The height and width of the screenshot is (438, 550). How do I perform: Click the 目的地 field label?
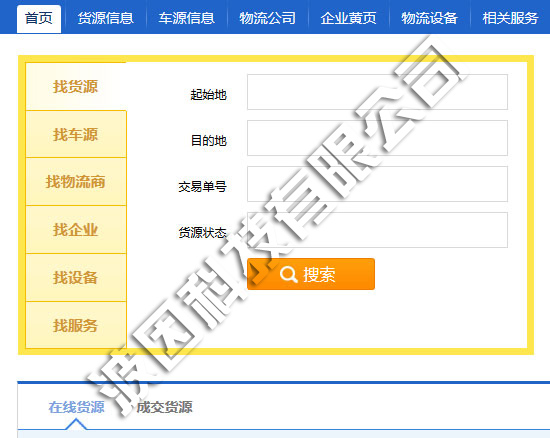[x=209, y=141]
